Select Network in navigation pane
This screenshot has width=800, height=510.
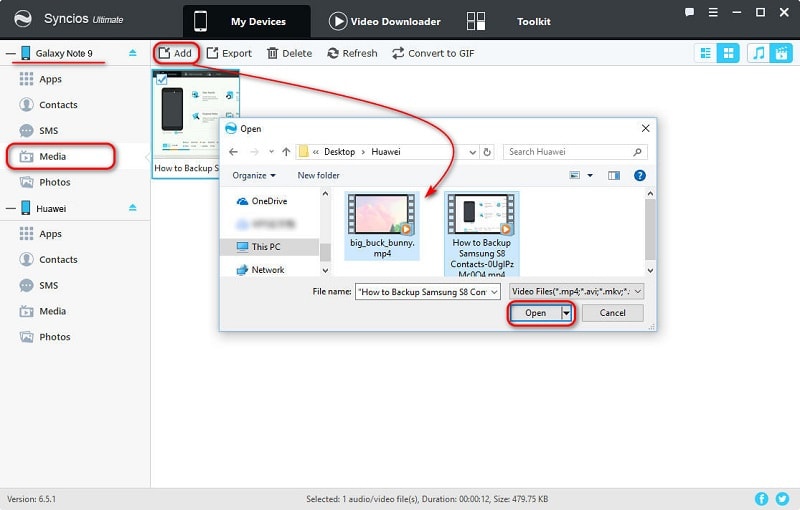[x=260, y=270]
